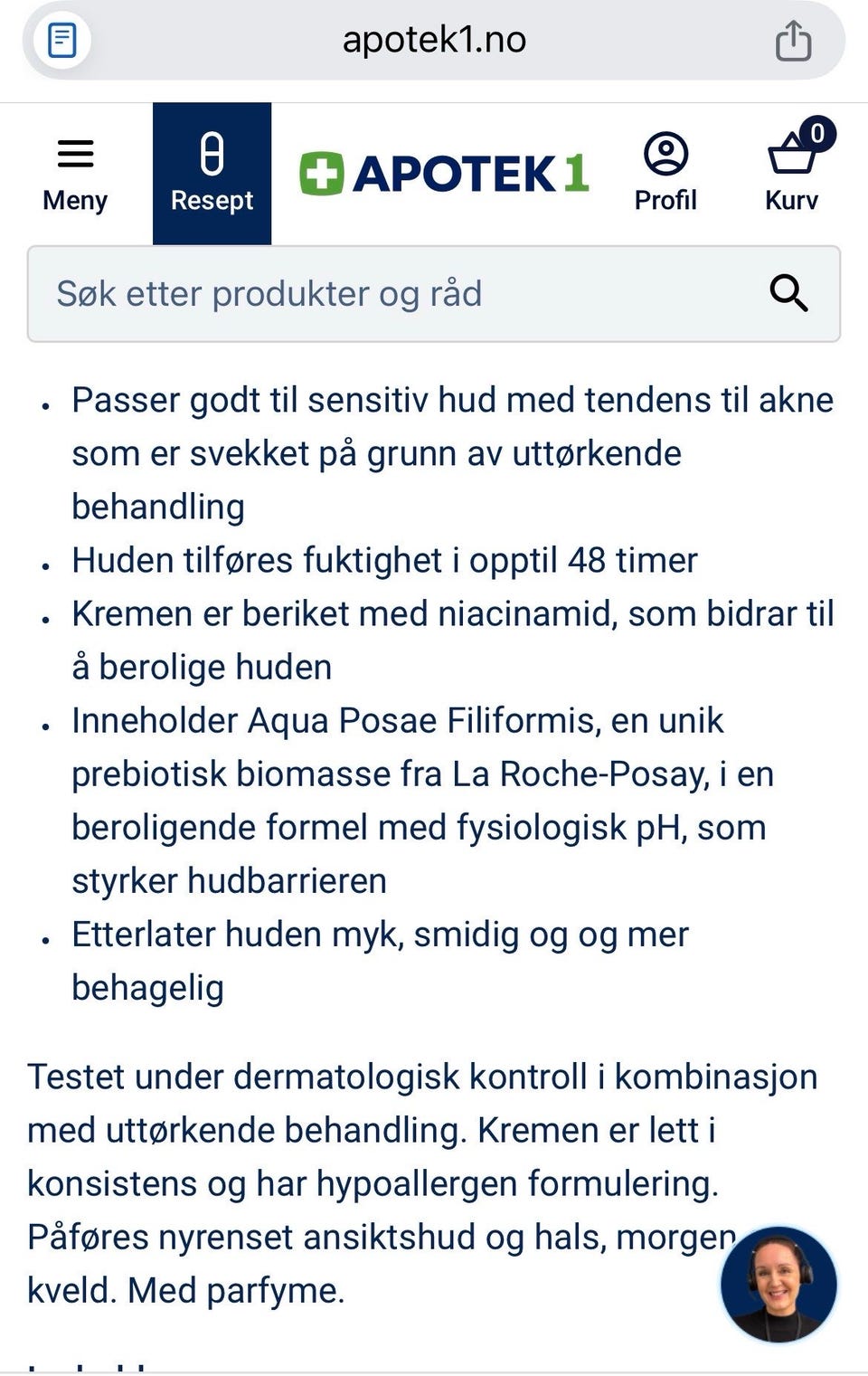Screen dimensions: 868x1376
Task: Open reader view from address bar icon
Action: pyautogui.click(x=61, y=41)
